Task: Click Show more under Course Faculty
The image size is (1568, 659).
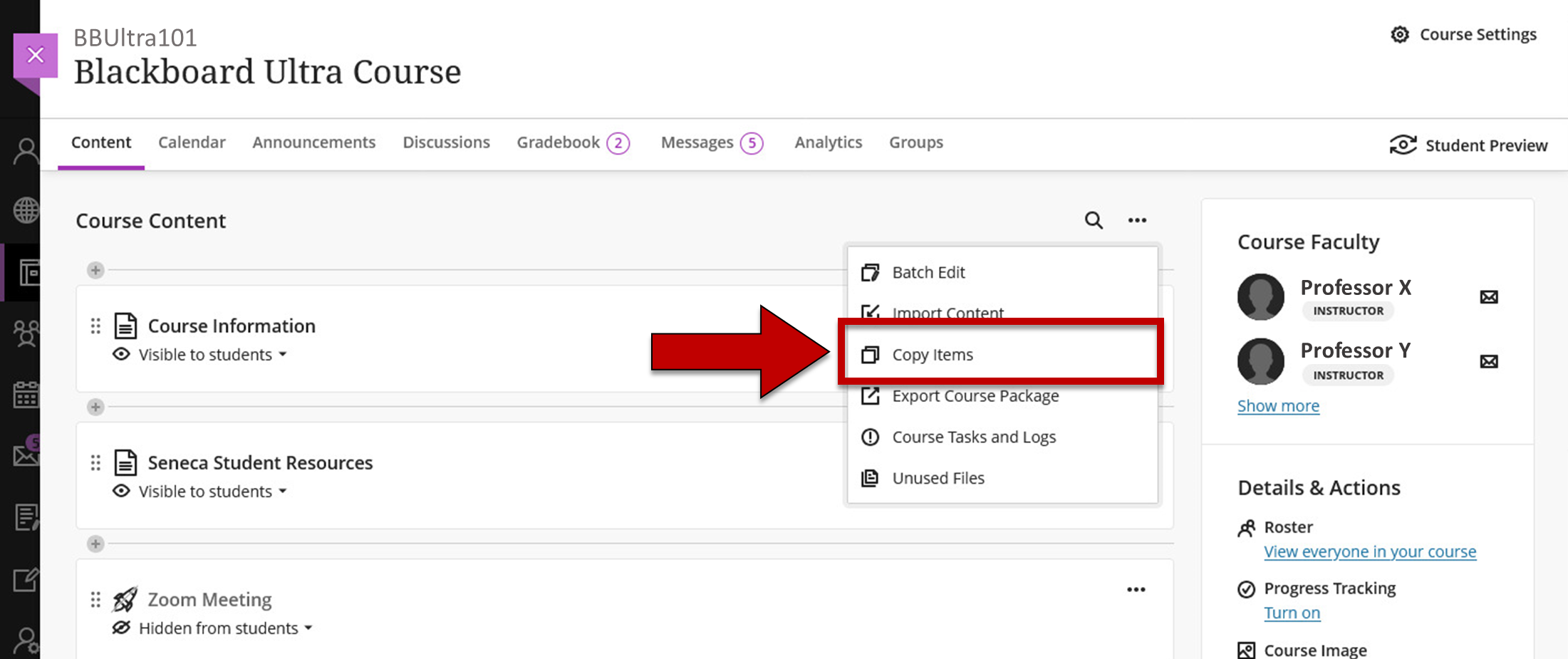Action: pos(1278,405)
